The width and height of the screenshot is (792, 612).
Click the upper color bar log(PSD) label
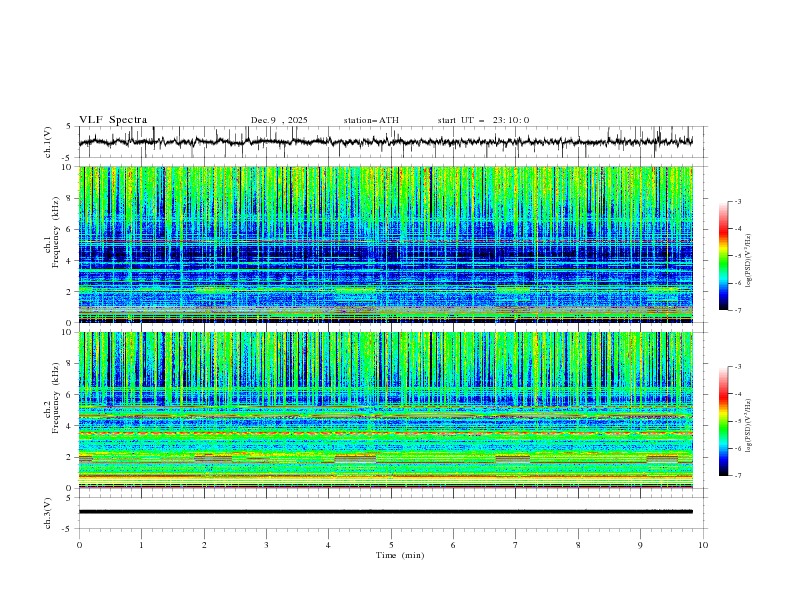(749, 256)
